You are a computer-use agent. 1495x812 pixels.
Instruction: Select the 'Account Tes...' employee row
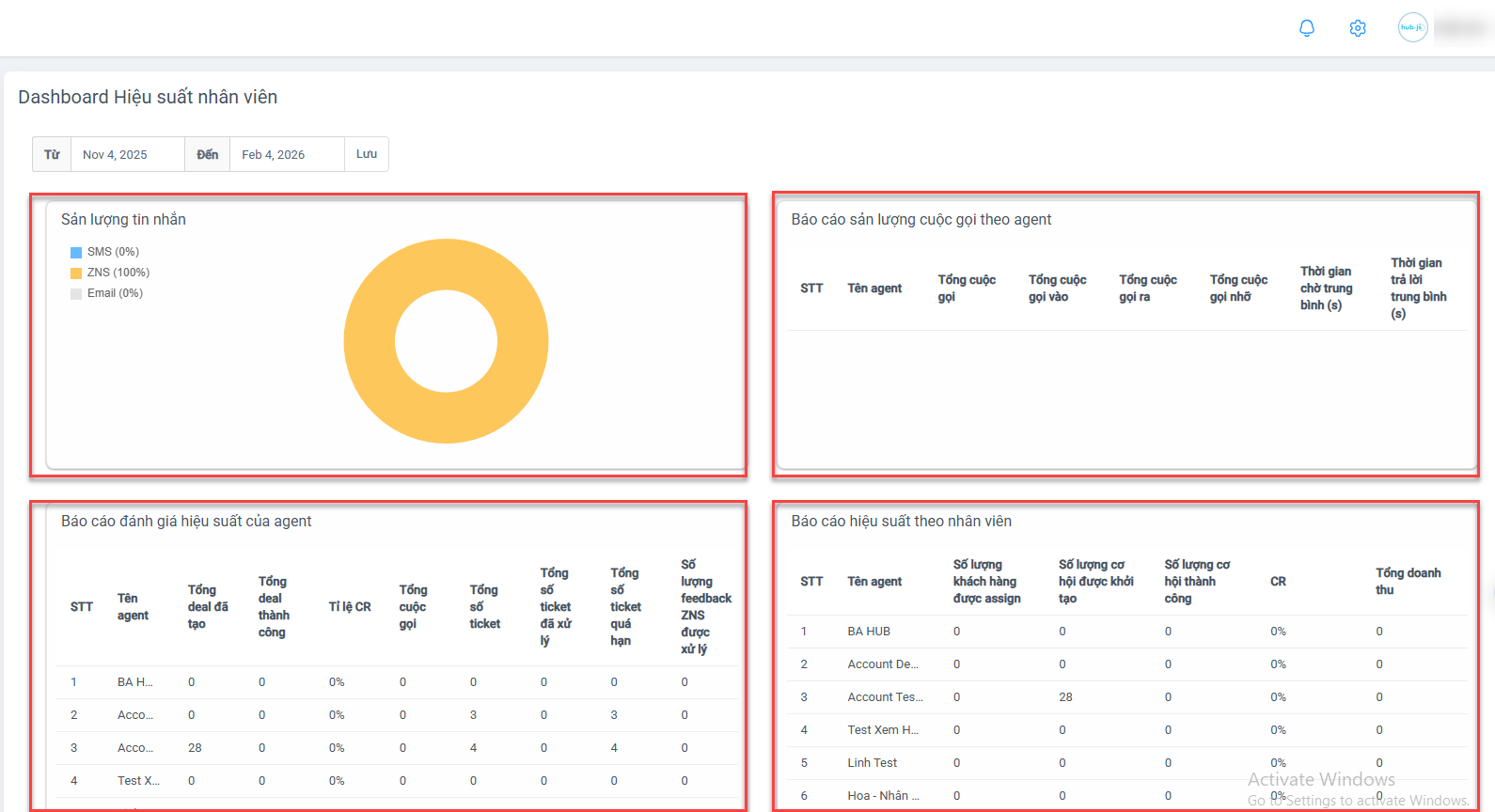coord(885,697)
